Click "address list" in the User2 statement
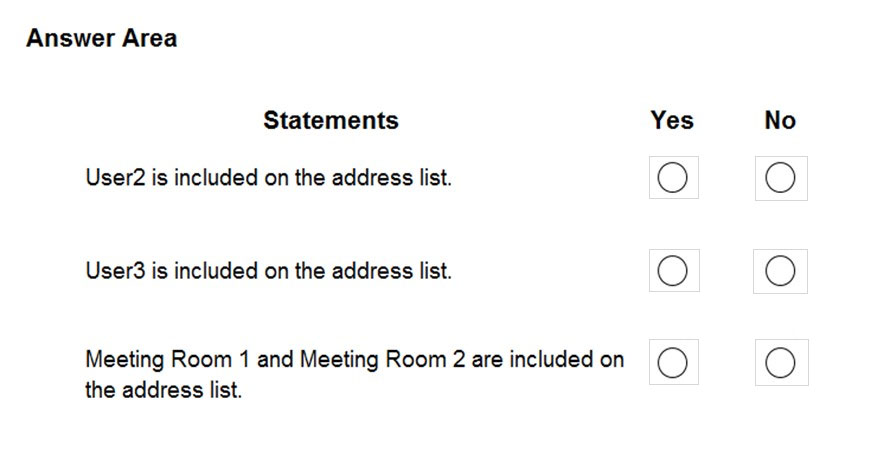Image resolution: width=890 pixels, height=453 pixels. pyautogui.click(x=392, y=178)
